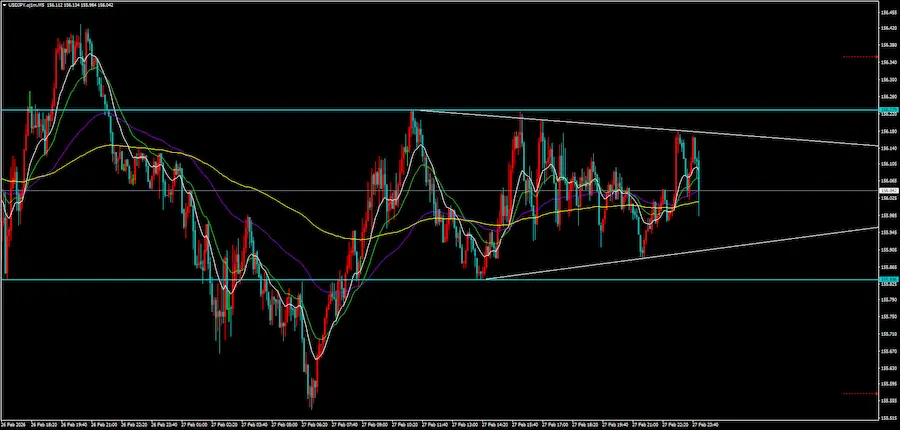900x430 pixels.
Task: Select the gray current bid price line
Action: (300, 190)
